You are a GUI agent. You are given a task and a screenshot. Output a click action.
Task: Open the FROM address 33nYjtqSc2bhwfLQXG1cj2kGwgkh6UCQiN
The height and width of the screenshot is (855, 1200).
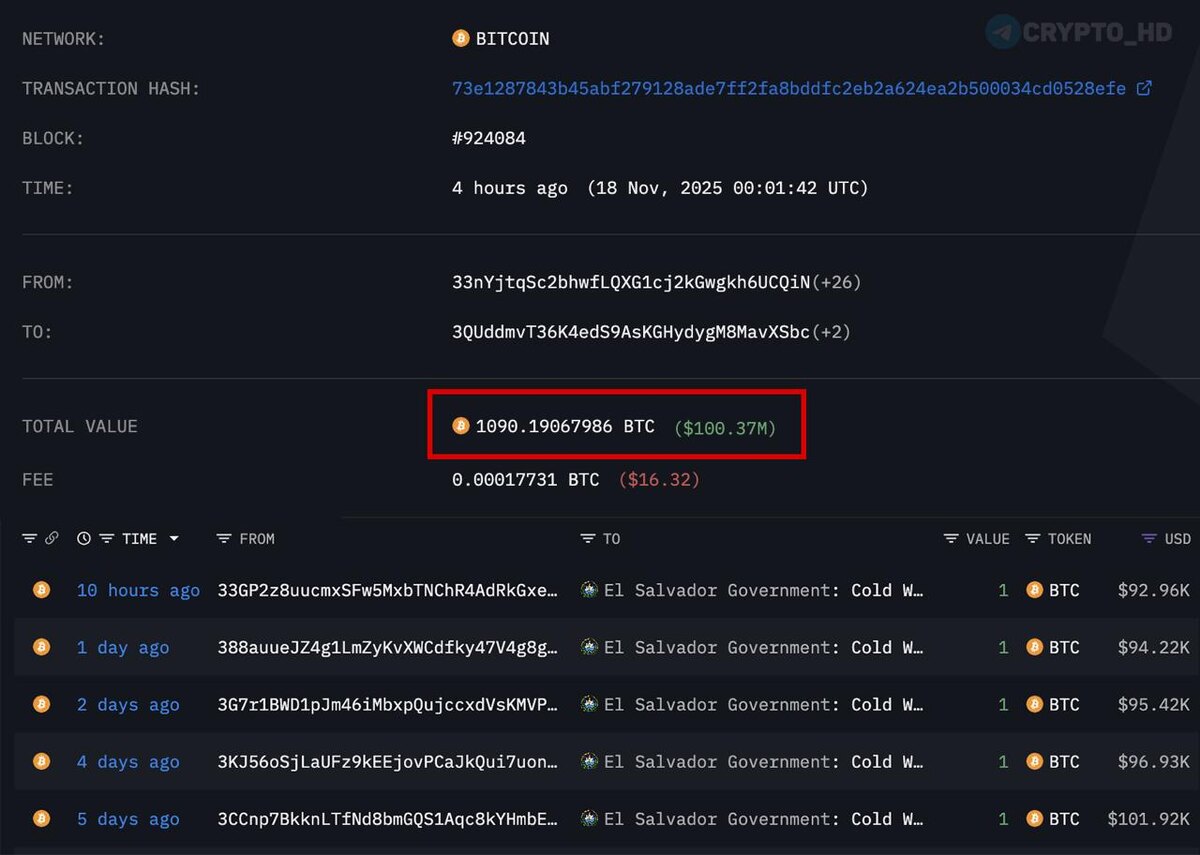click(x=631, y=282)
